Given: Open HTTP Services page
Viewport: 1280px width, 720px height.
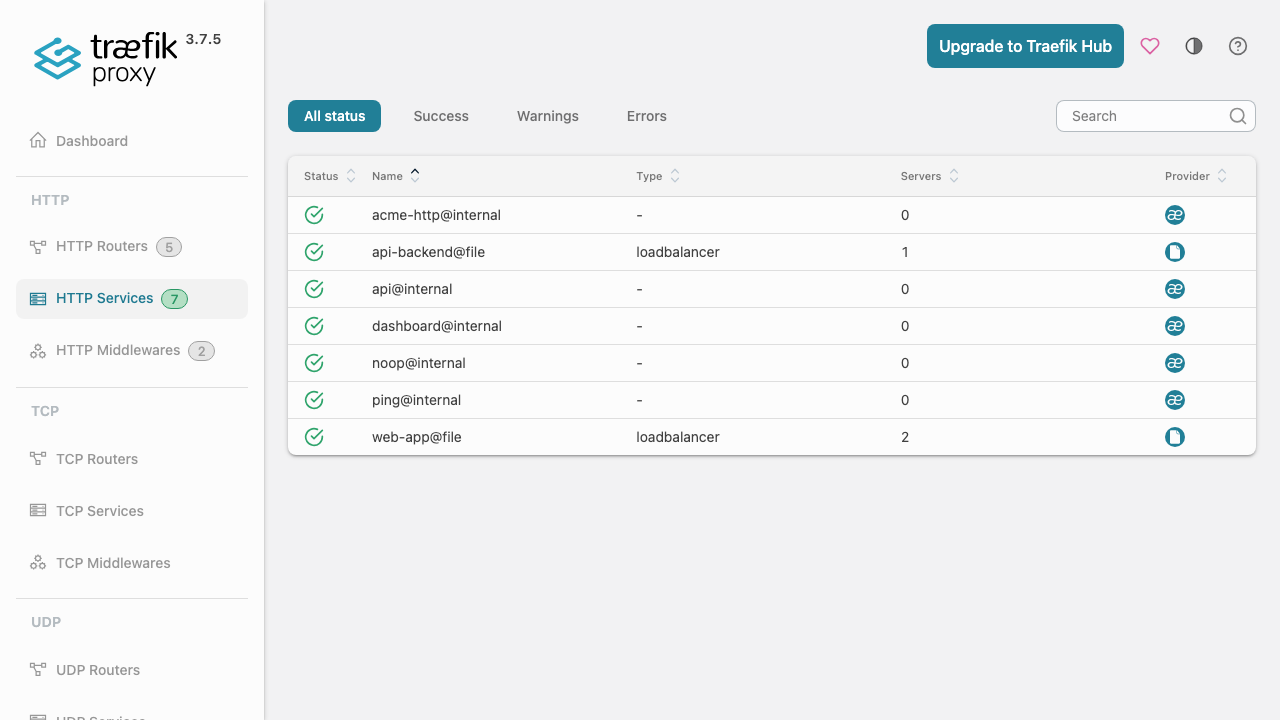Looking at the screenshot, I should pyautogui.click(x=132, y=299).
